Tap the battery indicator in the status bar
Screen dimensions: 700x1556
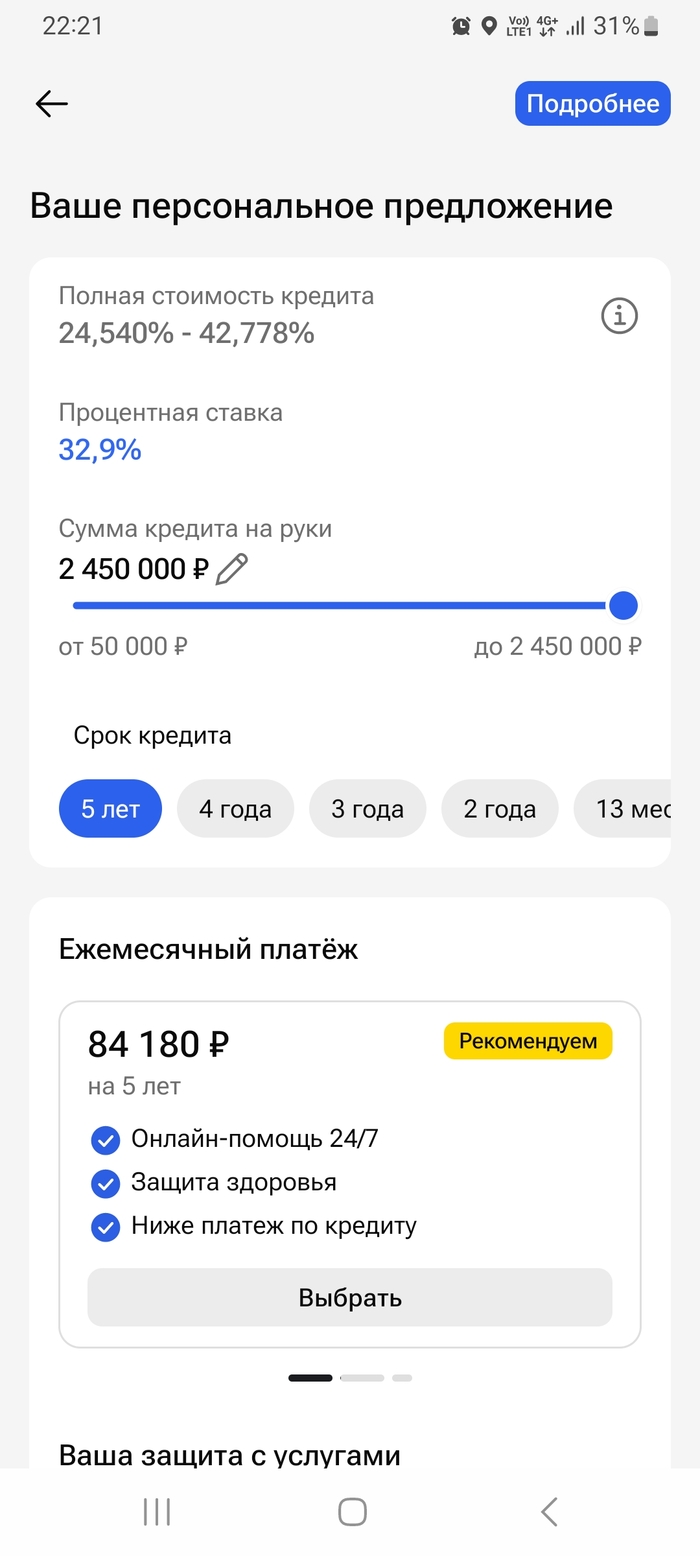click(x=650, y=26)
